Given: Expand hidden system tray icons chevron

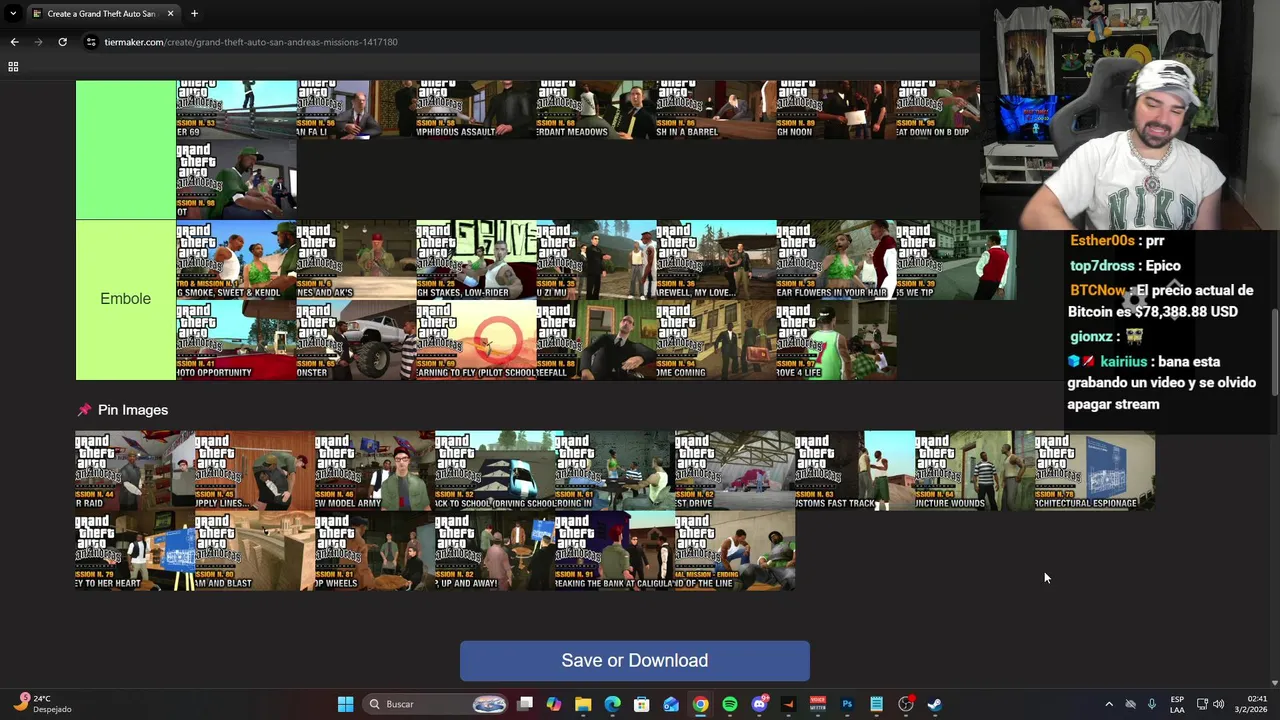Looking at the screenshot, I should coord(1108,704).
